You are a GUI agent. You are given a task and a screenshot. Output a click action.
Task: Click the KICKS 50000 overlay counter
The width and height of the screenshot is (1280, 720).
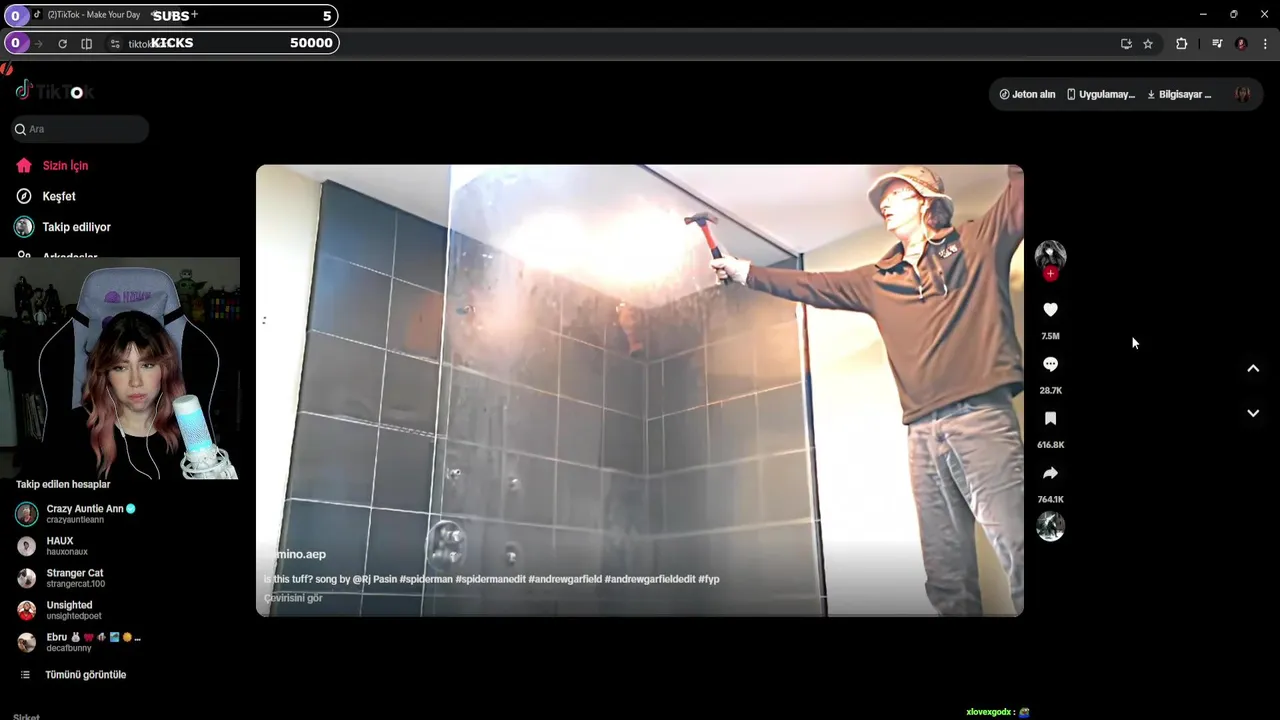(x=172, y=43)
